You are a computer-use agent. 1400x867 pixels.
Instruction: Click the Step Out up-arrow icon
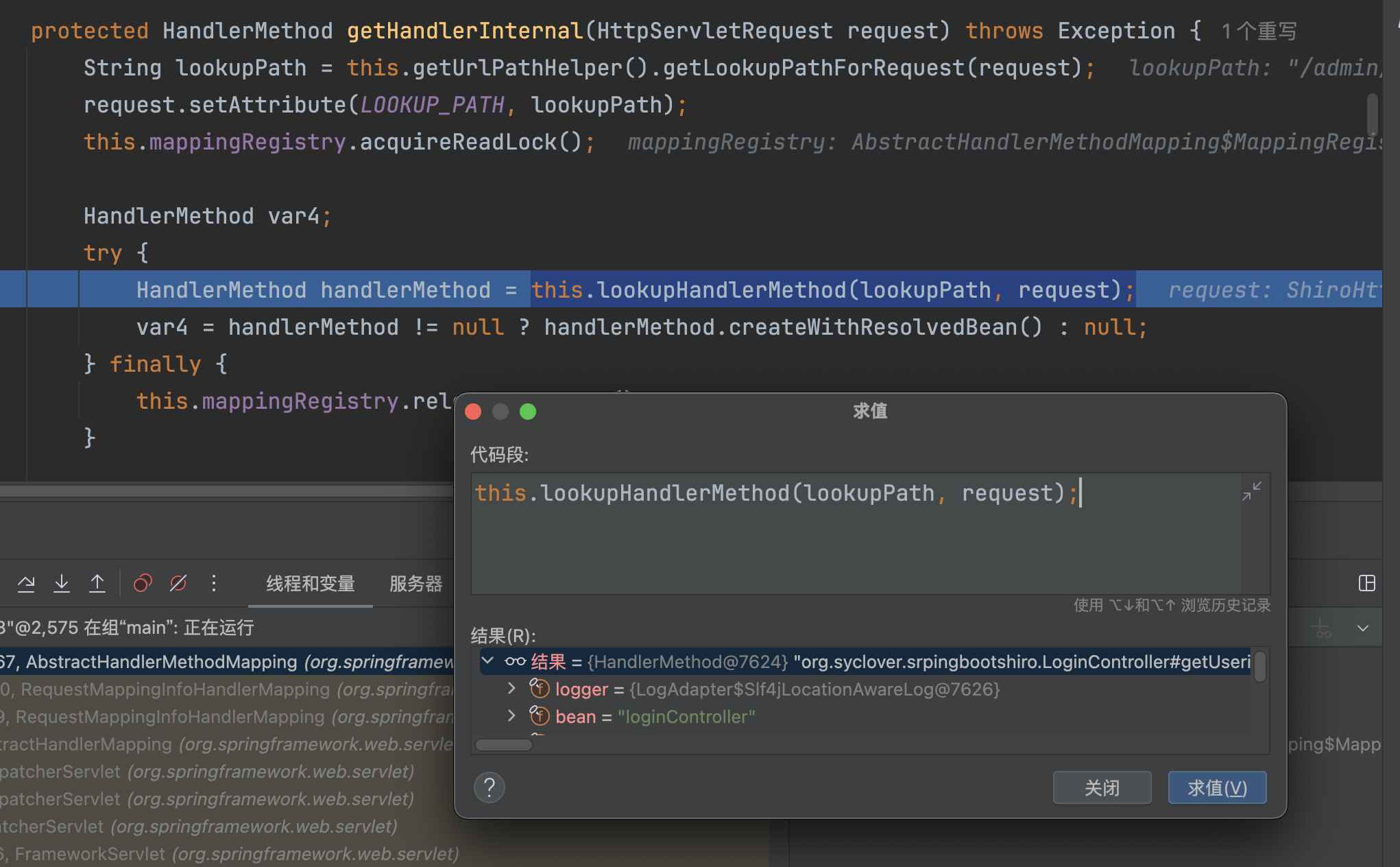pos(97,584)
